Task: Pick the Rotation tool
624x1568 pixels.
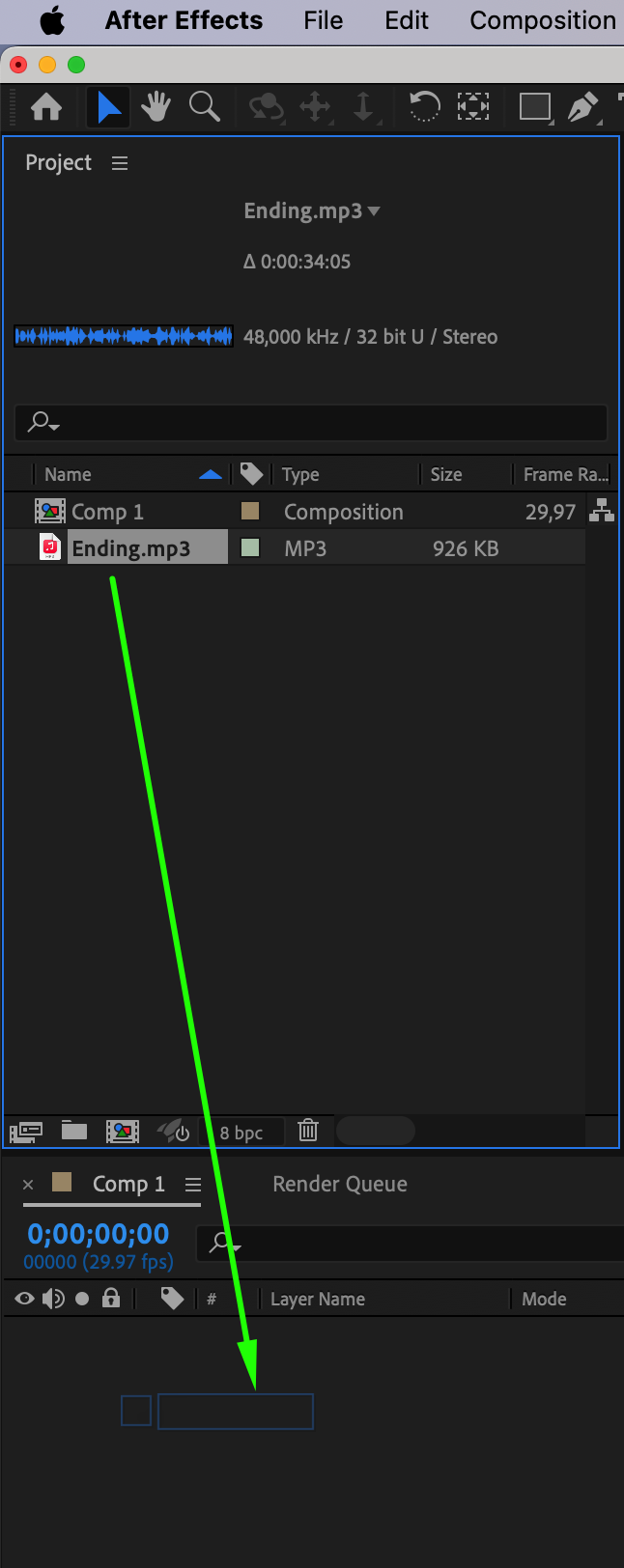Action: coord(424,106)
